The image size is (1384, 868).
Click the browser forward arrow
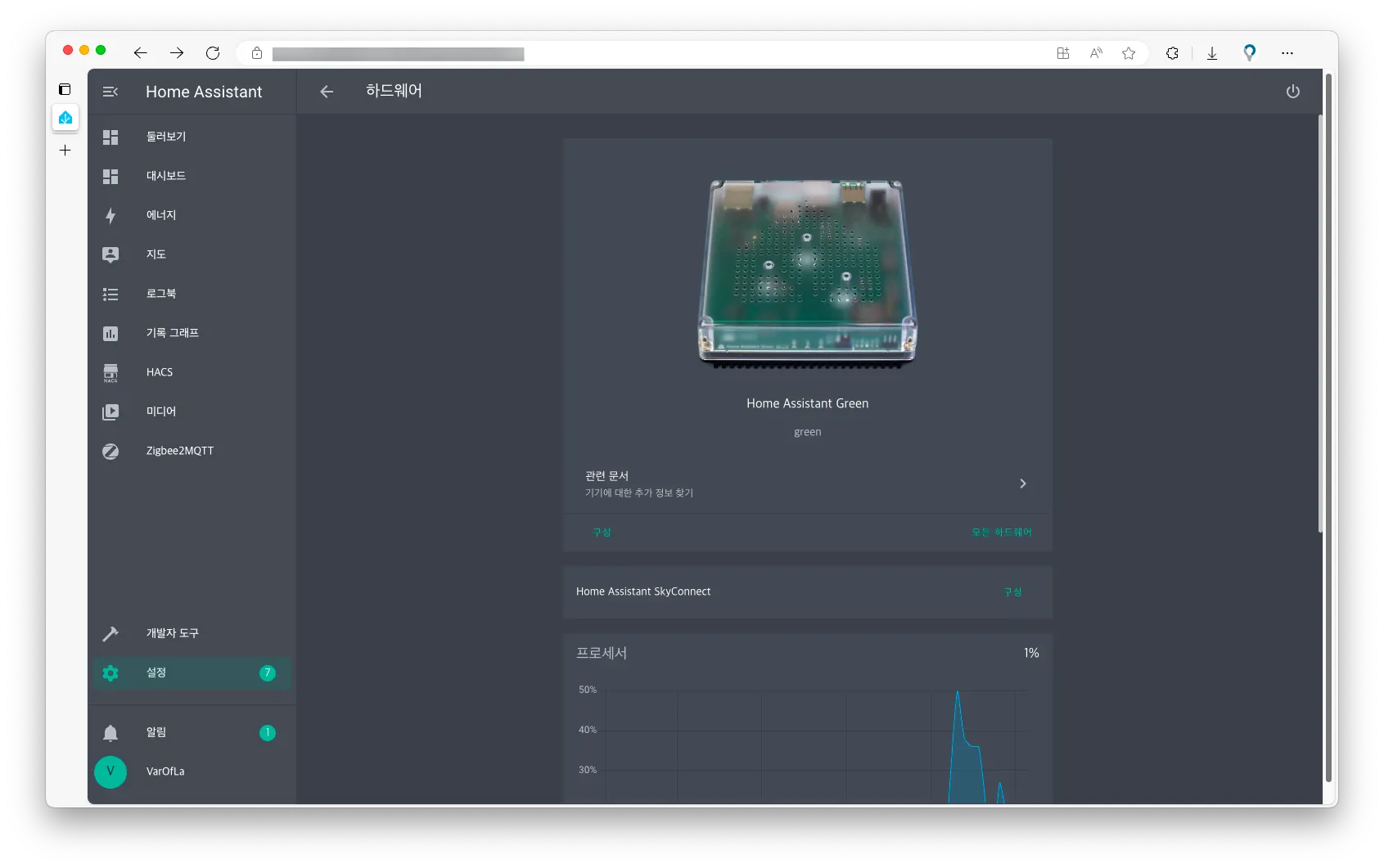point(177,53)
